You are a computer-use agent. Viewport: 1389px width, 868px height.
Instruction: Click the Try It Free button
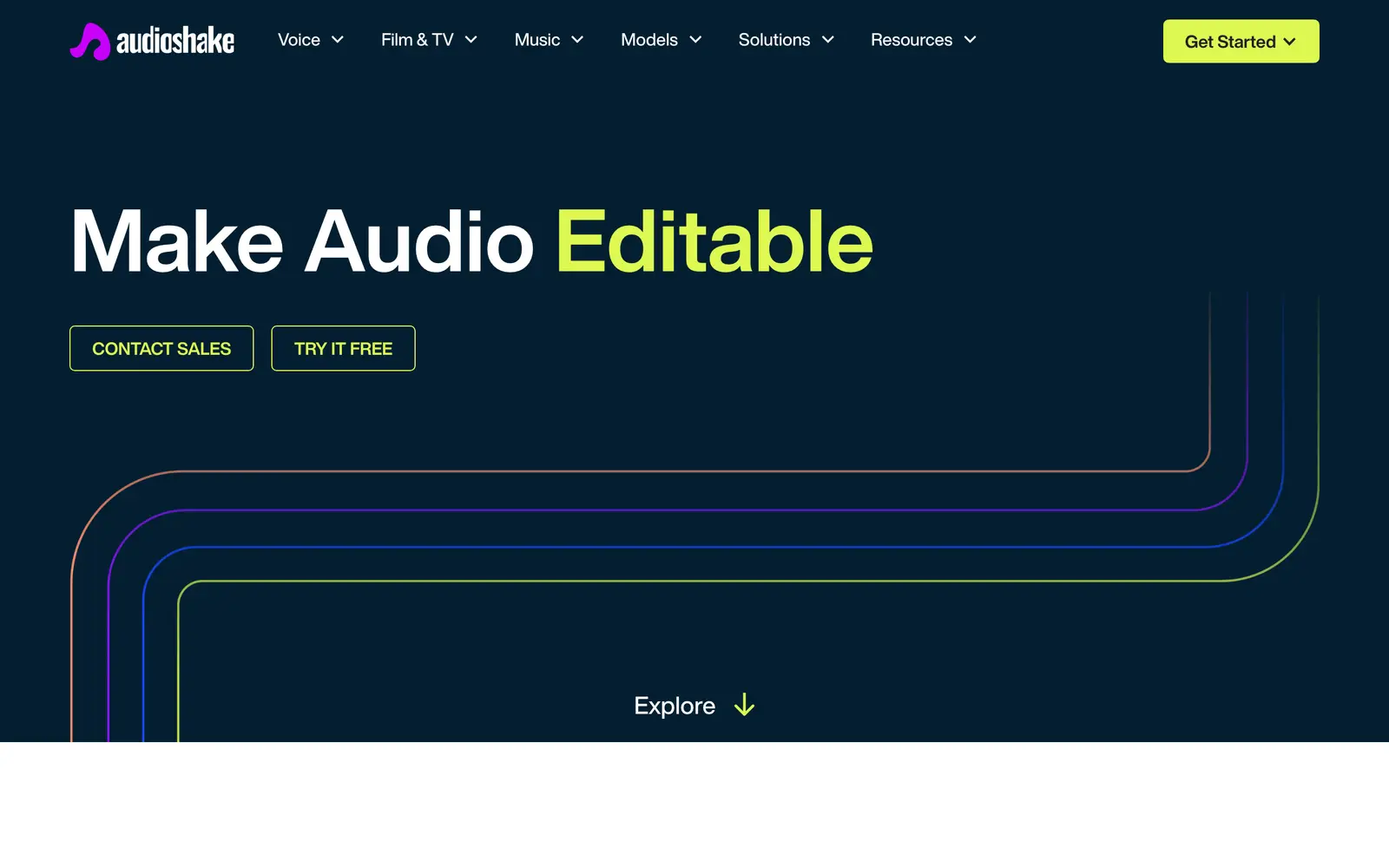pos(343,348)
